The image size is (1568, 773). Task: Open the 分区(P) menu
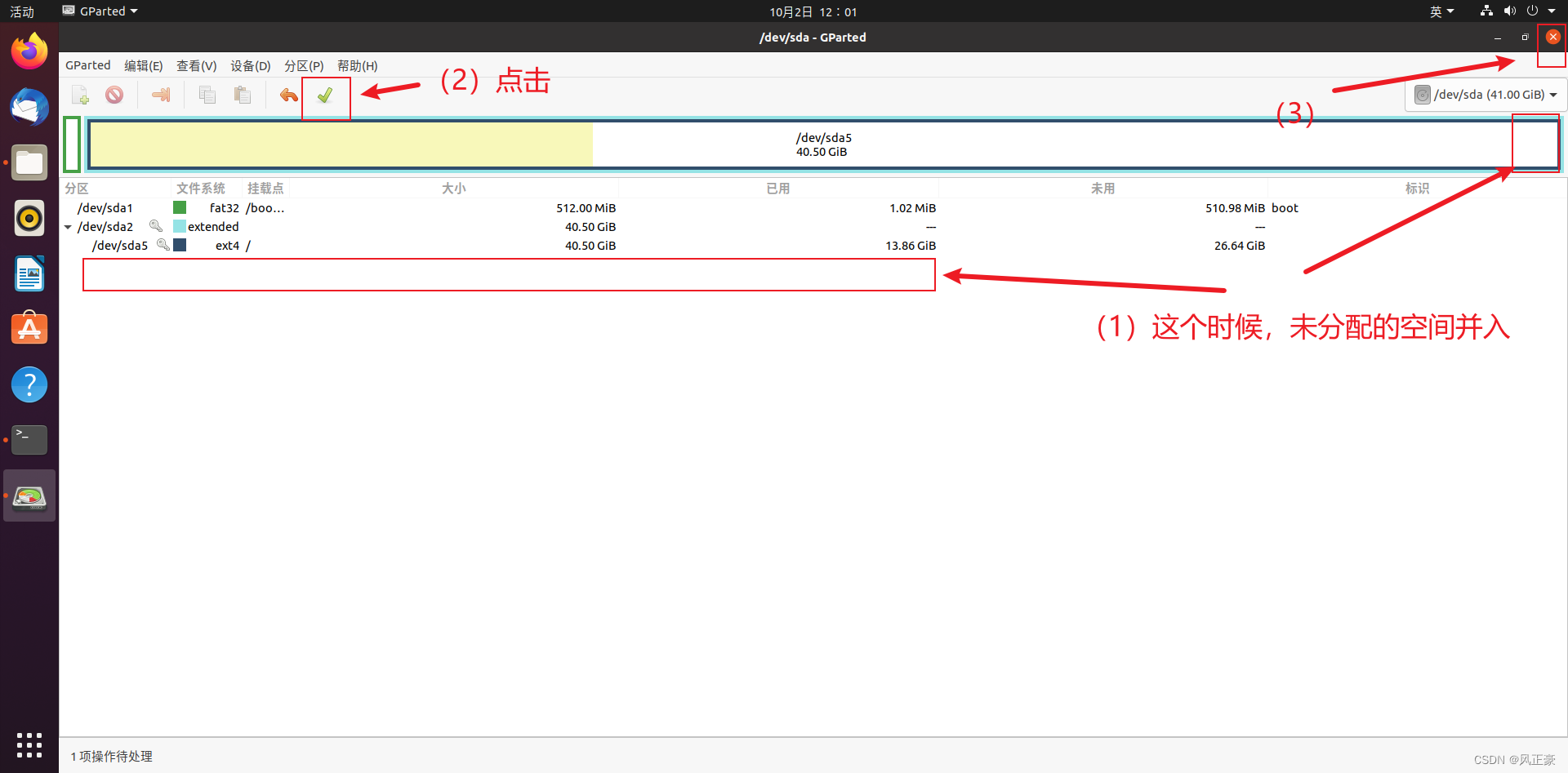pos(304,65)
